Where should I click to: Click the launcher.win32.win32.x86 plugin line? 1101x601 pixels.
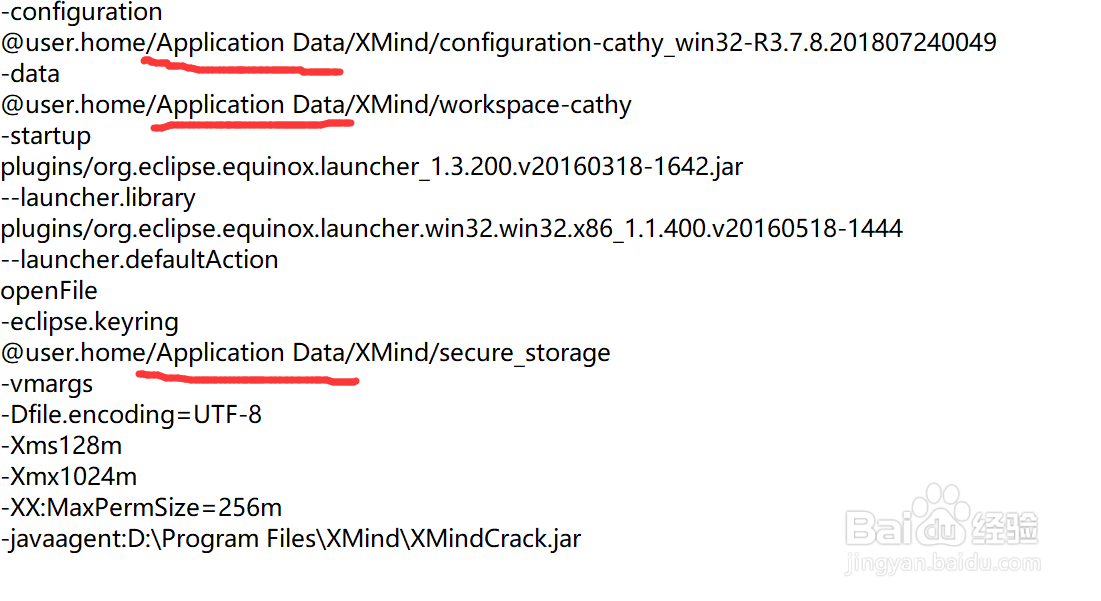point(451,229)
